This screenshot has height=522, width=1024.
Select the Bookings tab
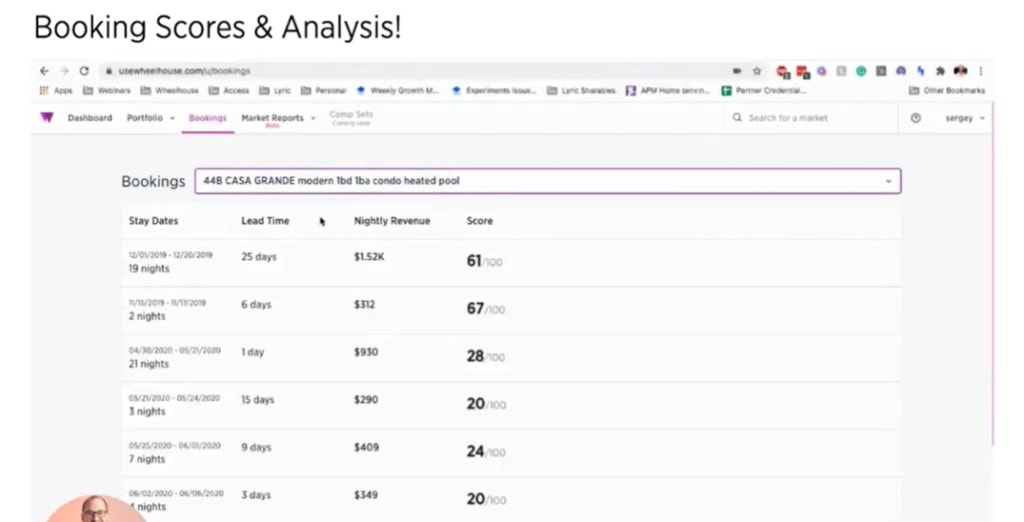click(208, 118)
